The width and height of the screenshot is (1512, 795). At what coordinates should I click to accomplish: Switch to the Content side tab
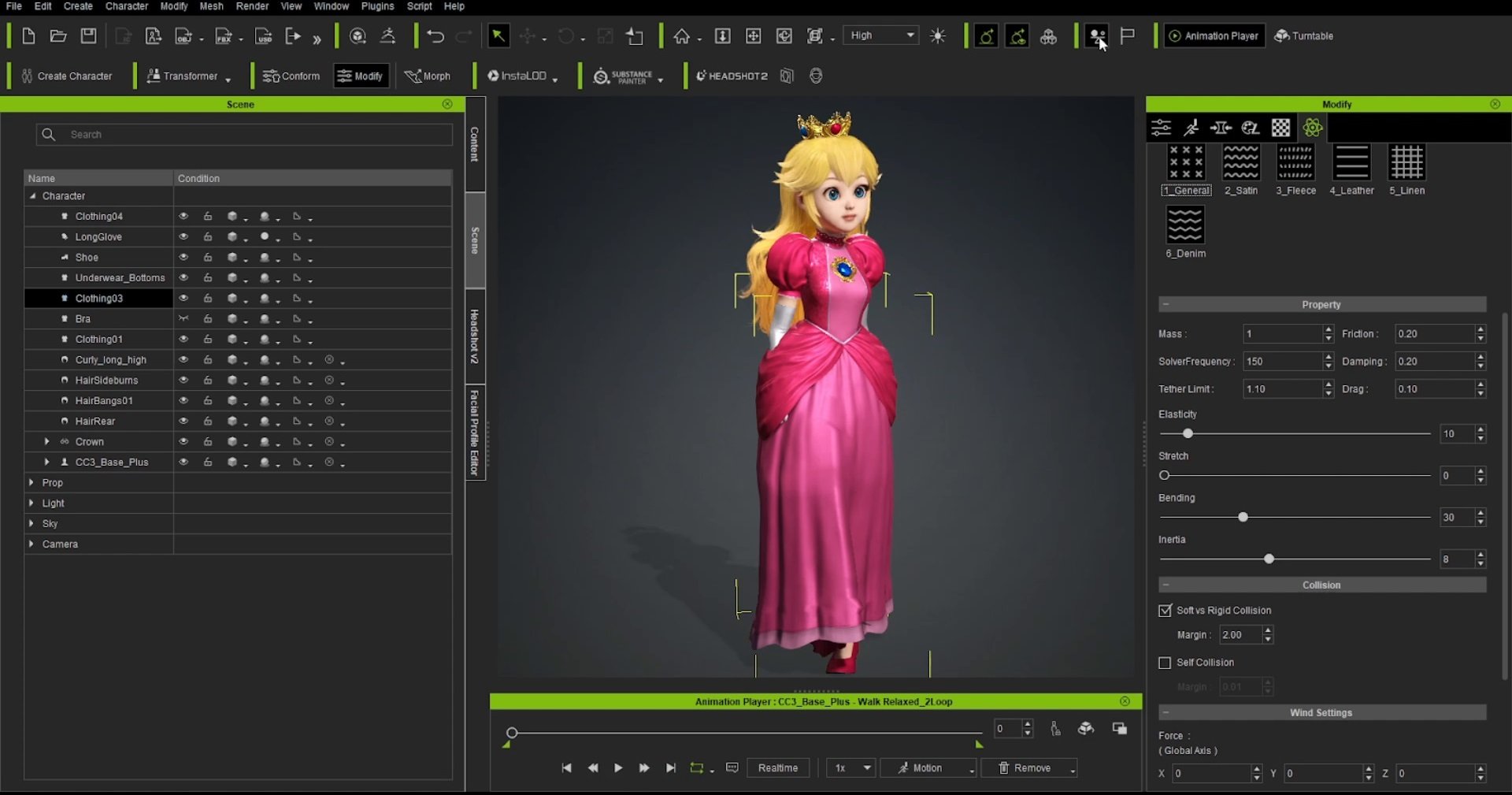pyautogui.click(x=475, y=144)
